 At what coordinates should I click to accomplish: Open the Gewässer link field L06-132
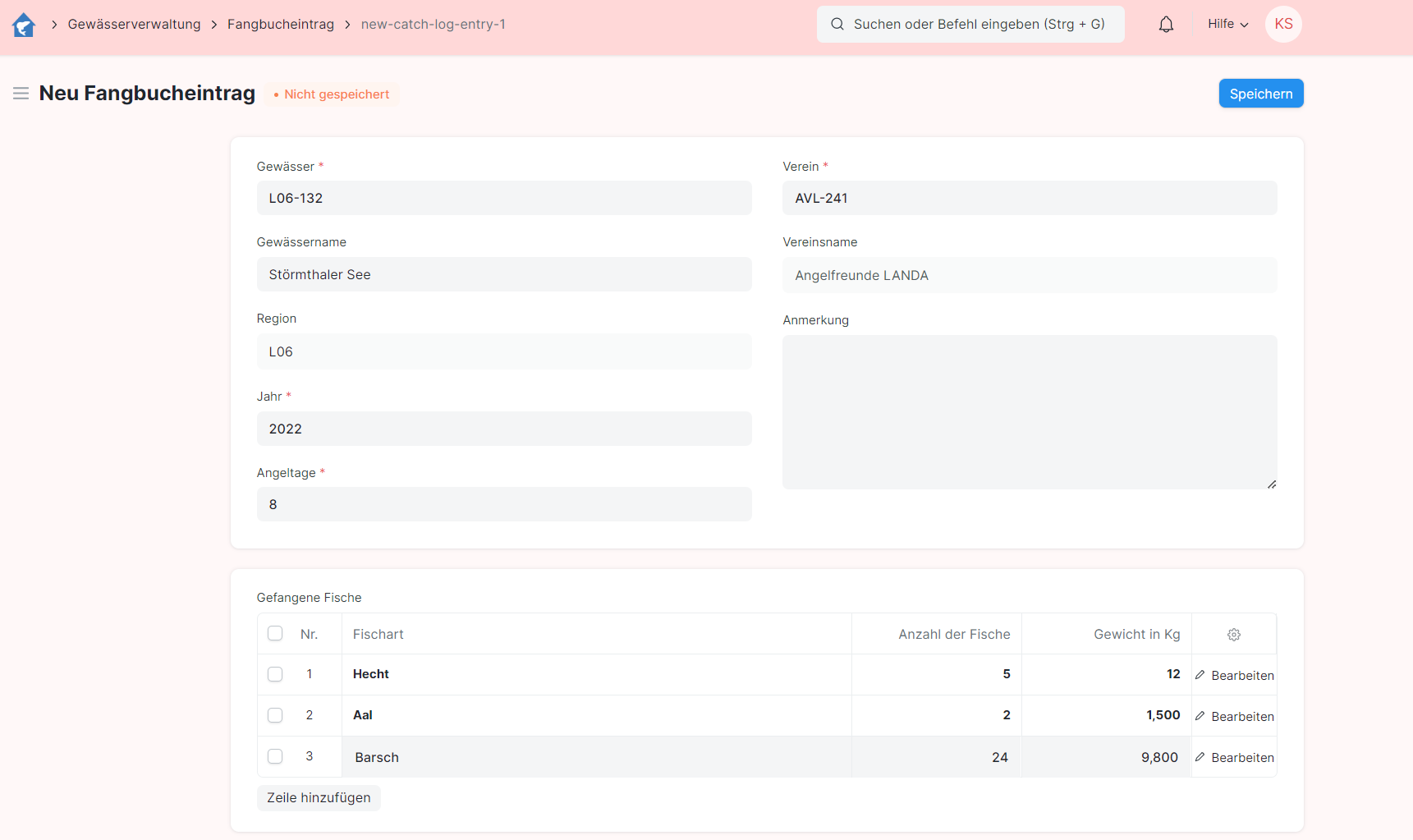pos(503,198)
